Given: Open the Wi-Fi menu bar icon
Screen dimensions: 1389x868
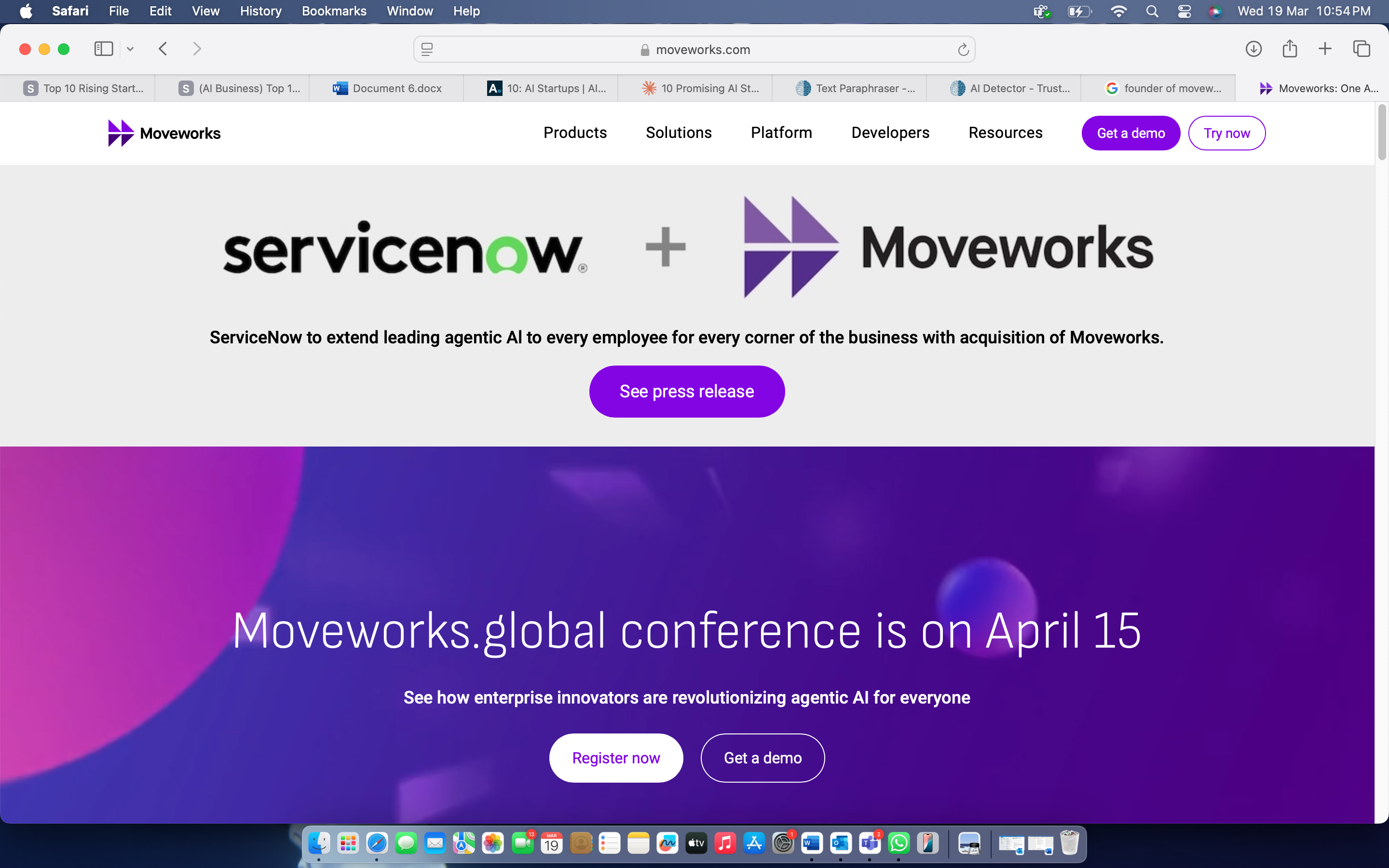Looking at the screenshot, I should (x=1118, y=11).
